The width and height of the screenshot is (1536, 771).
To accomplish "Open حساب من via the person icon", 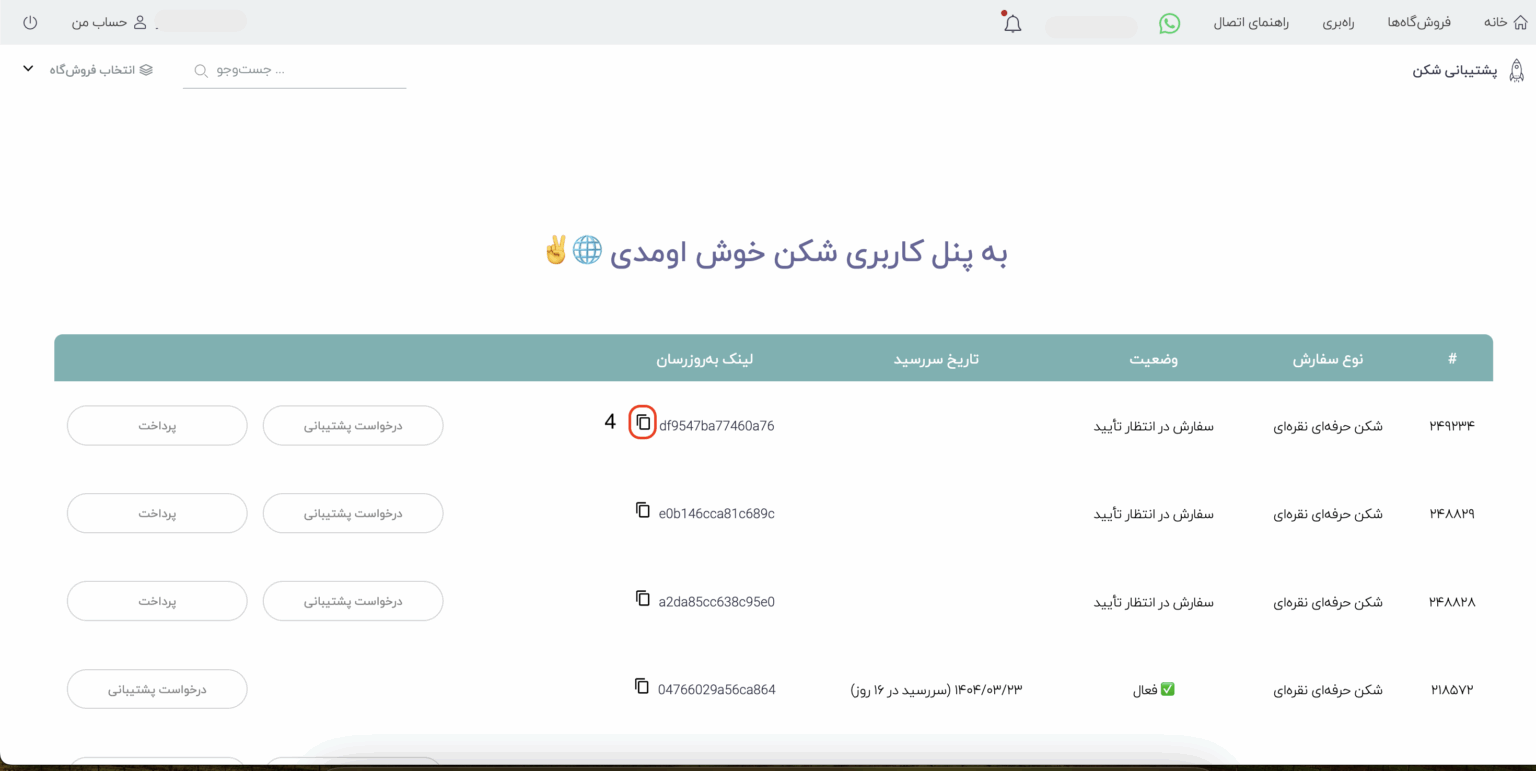I will [x=141, y=21].
